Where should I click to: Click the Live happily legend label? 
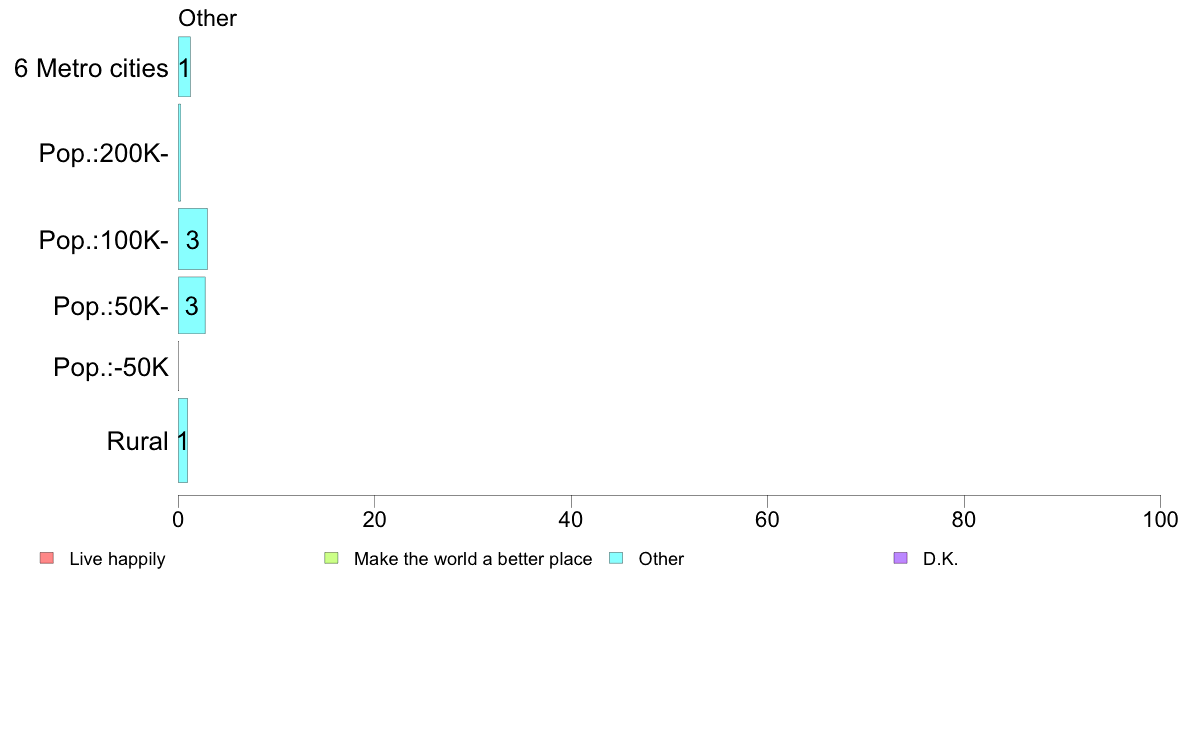click(117, 559)
